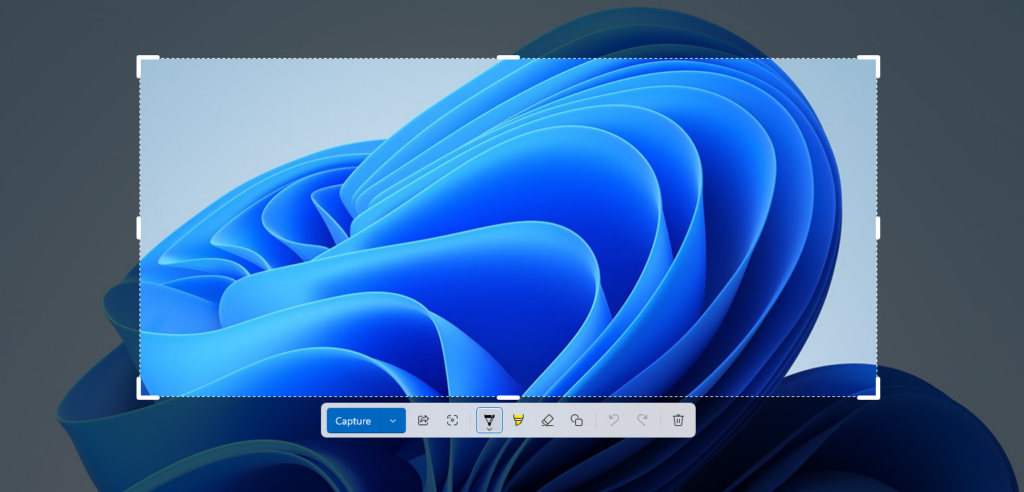Click the blue Capture button

coord(353,421)
